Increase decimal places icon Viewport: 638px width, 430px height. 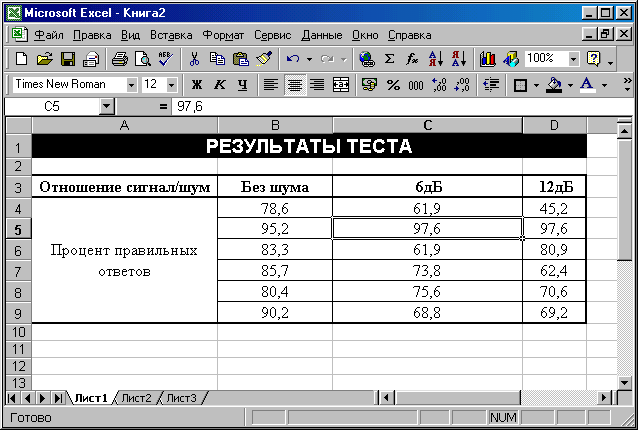click(439, 85)
